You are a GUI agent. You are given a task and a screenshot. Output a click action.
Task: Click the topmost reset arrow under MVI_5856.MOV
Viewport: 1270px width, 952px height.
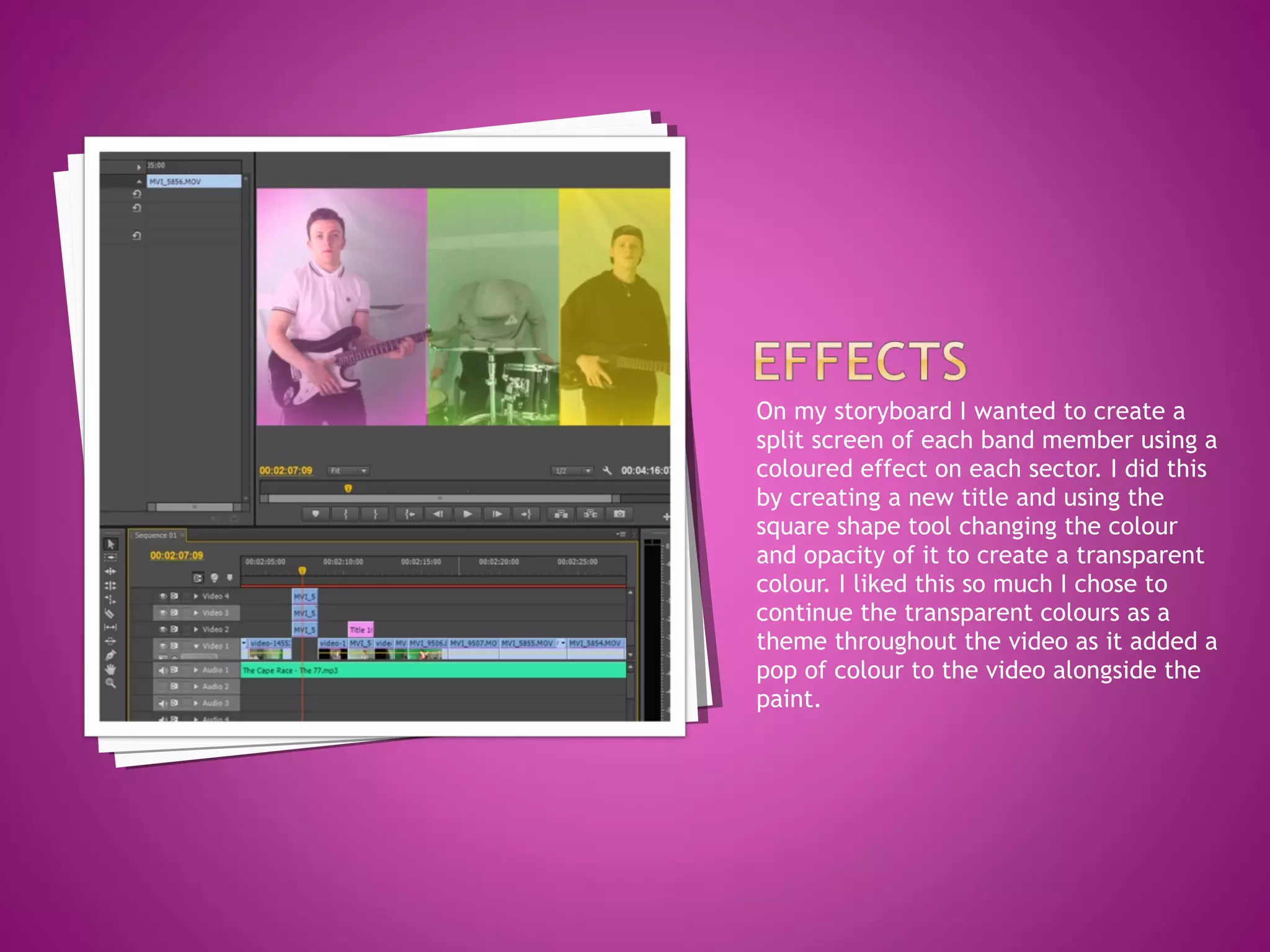click(x=136, y=194)
